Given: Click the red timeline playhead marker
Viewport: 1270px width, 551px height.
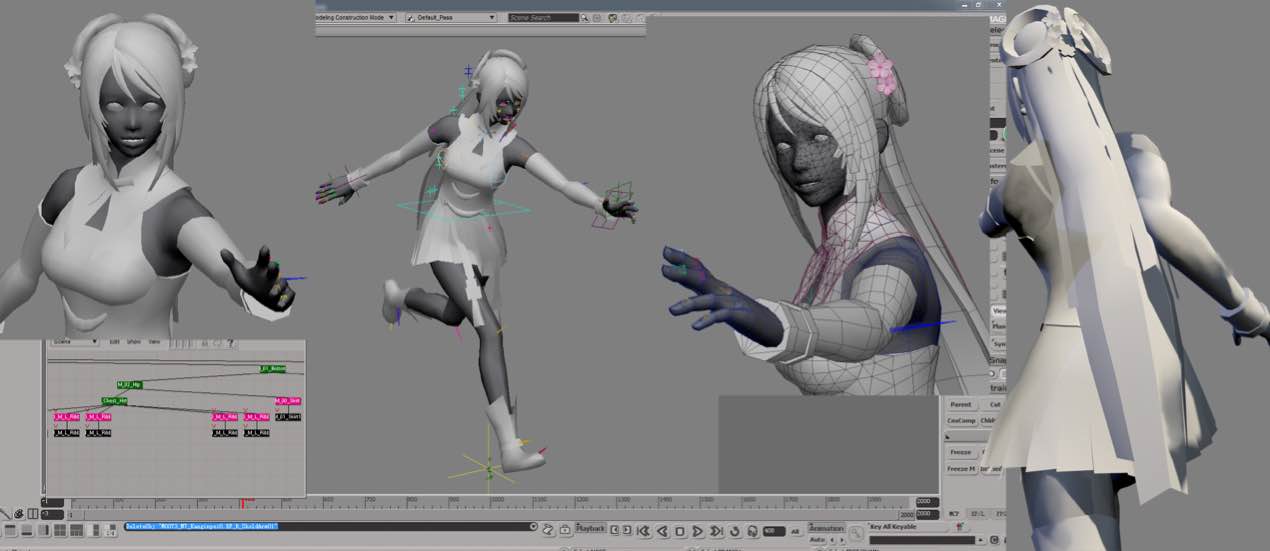Looking at the screenshot, I should coord(241,503).
